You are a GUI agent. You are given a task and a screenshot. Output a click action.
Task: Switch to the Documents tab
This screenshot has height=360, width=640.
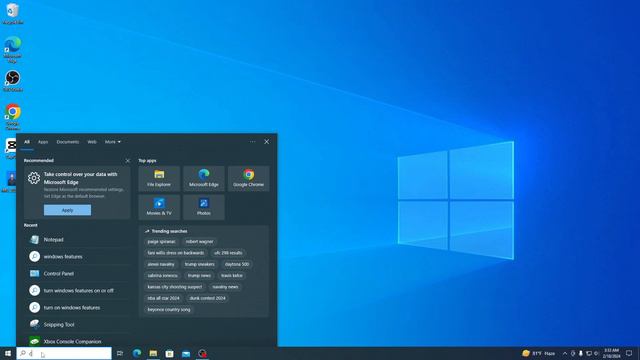(68, 142)
